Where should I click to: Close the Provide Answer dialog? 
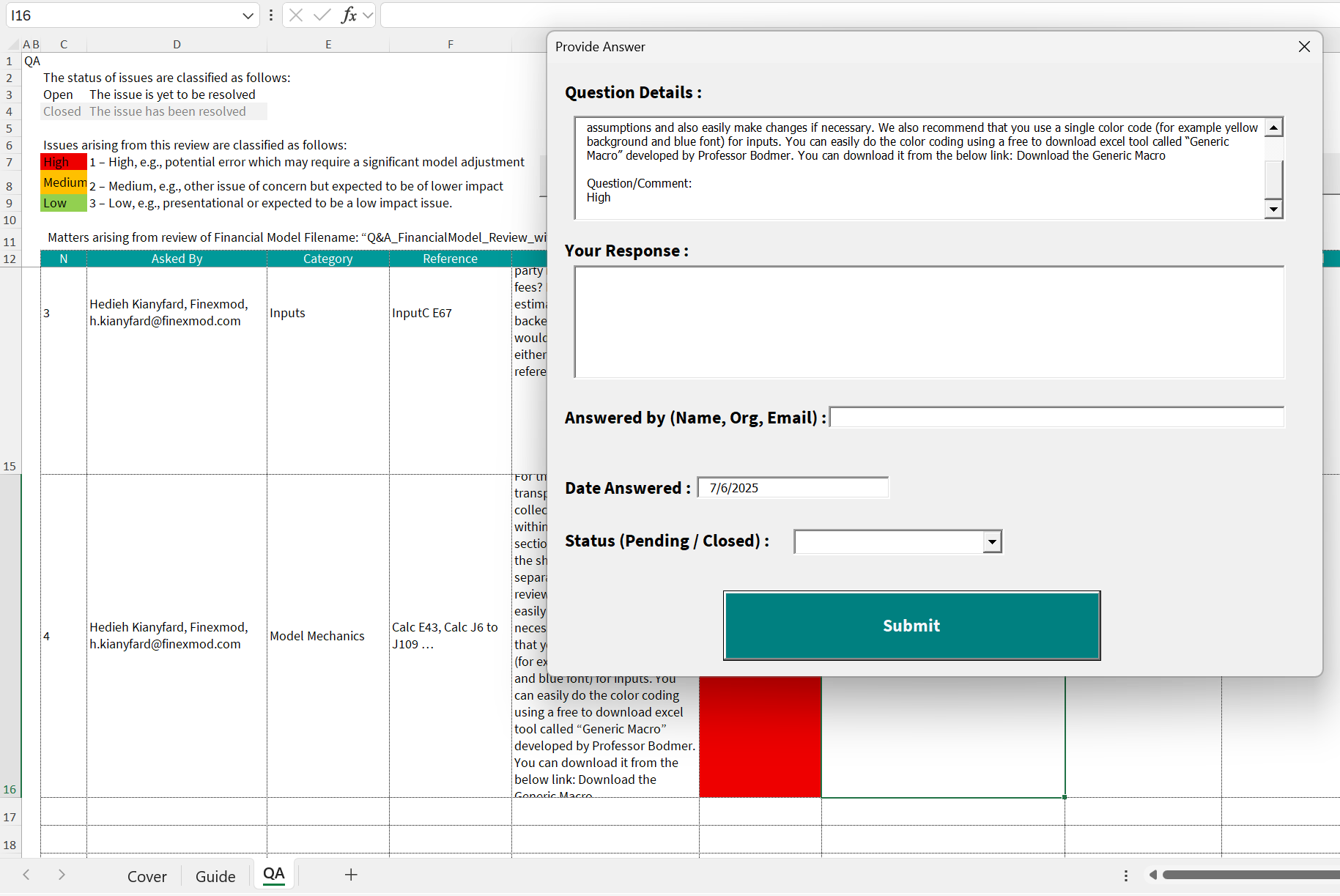1304,47
